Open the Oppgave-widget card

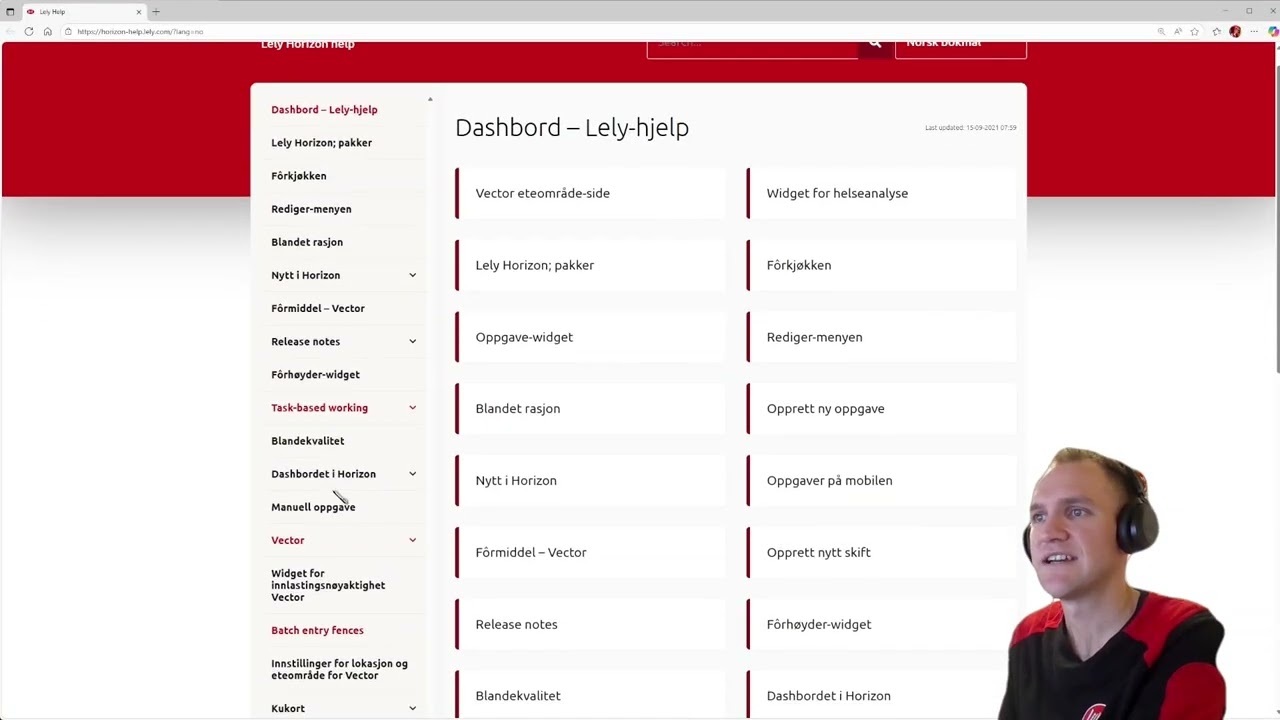click(x=590, y=337)
